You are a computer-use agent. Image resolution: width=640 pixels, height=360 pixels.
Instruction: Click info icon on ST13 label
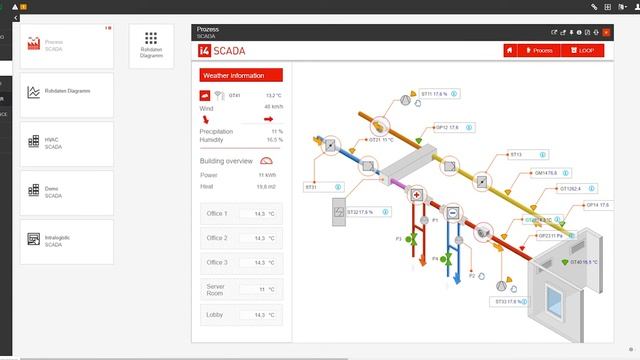[542, 155]
